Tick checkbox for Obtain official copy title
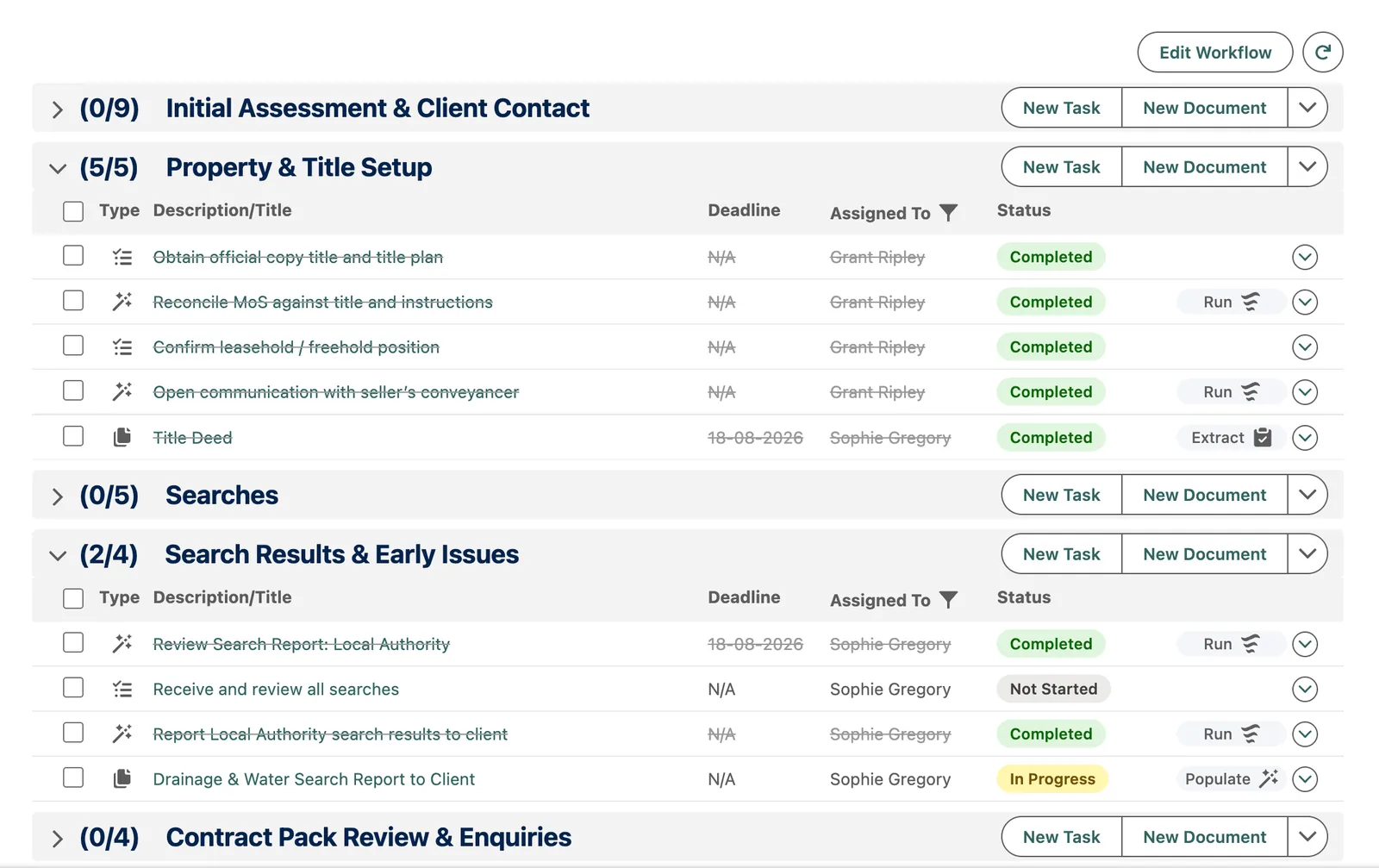This screenshot has width=1379, height=868. pyautogui.click(x=73, y=256)
